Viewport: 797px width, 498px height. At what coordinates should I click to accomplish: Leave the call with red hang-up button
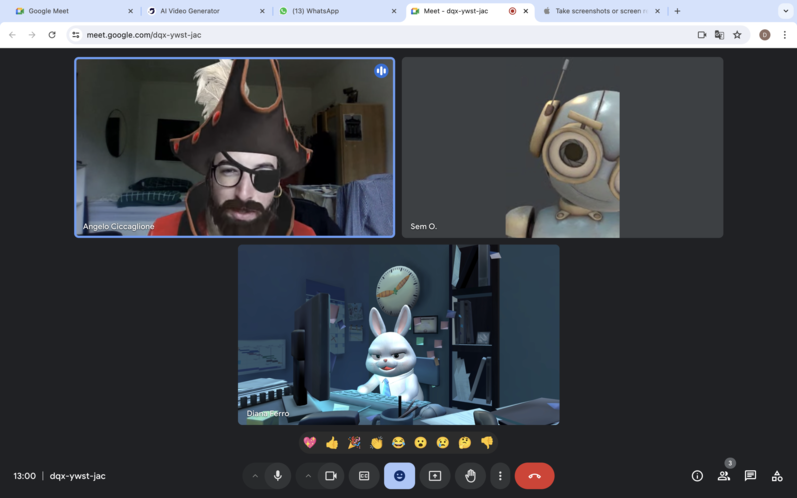coord(534,476)
